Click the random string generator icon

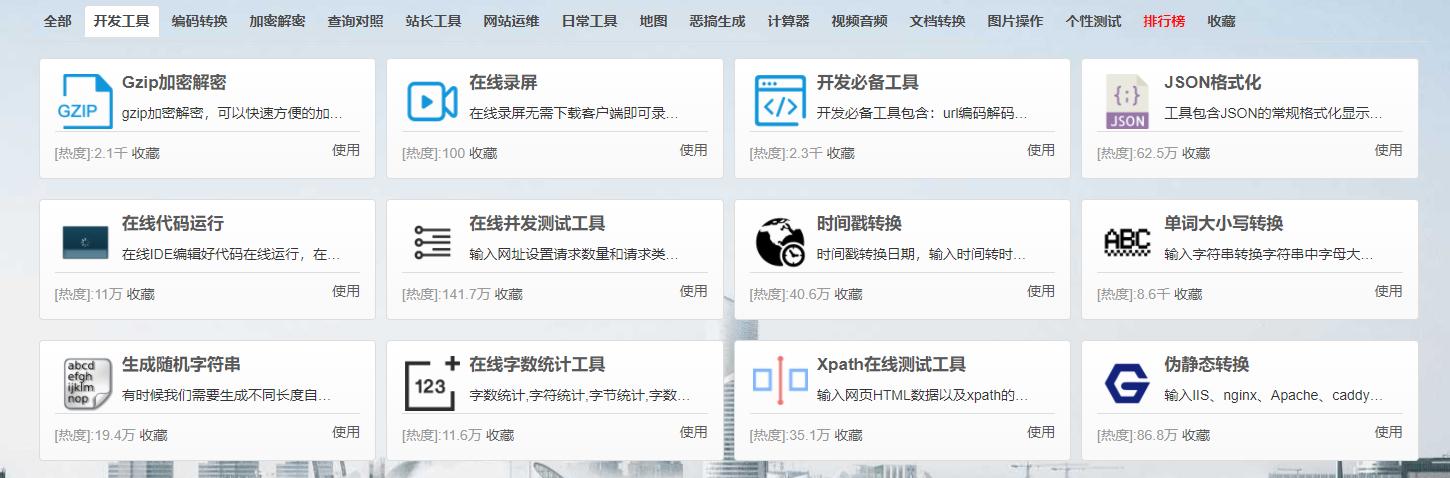(85, 384)
